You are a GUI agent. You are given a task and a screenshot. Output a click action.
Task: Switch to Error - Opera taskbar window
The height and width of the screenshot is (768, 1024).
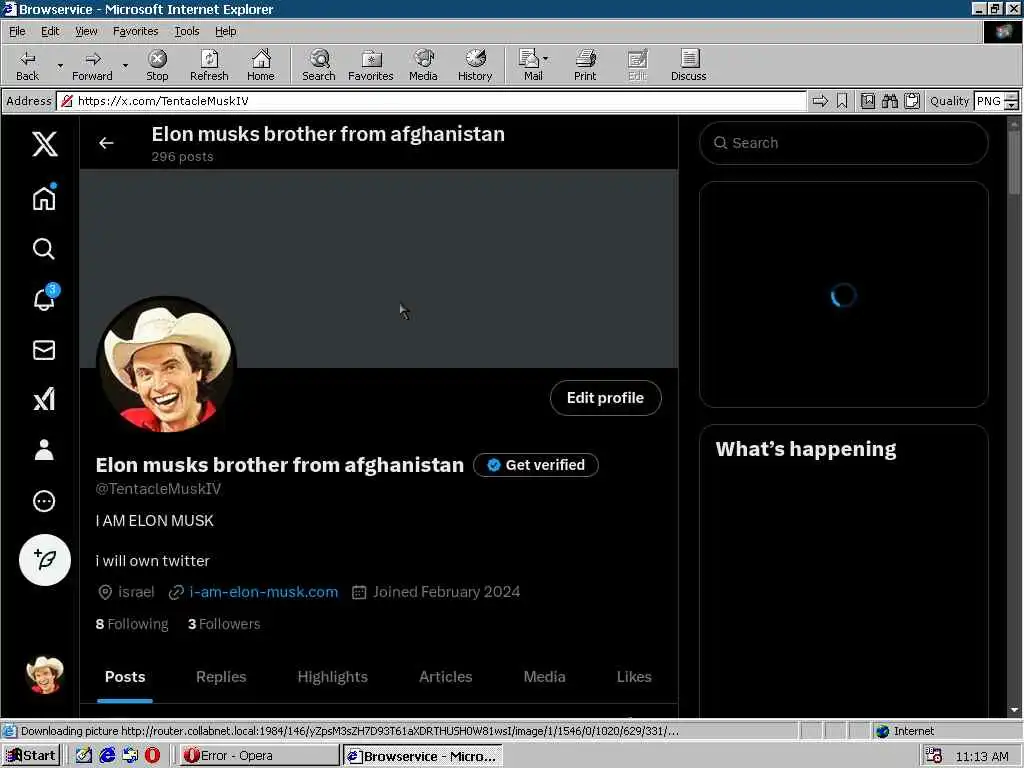[x=259, y=756]
